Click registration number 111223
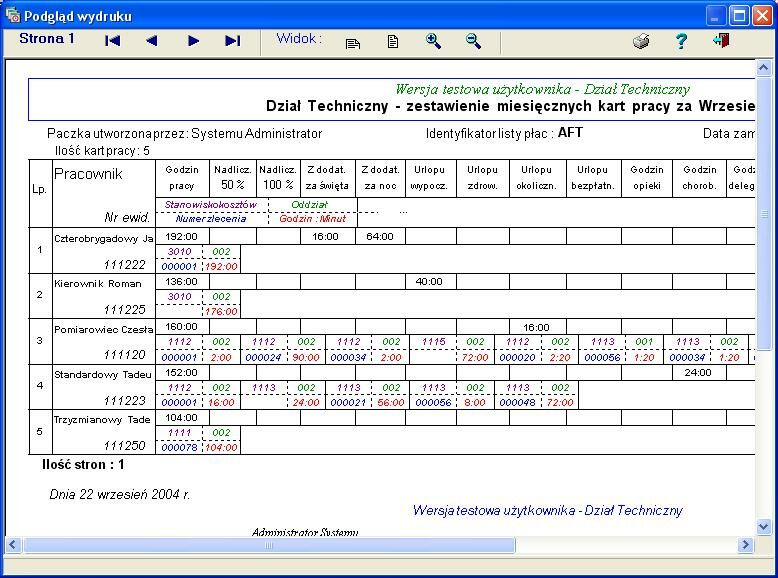Screen dimensions: 778x578 (125, 400)
